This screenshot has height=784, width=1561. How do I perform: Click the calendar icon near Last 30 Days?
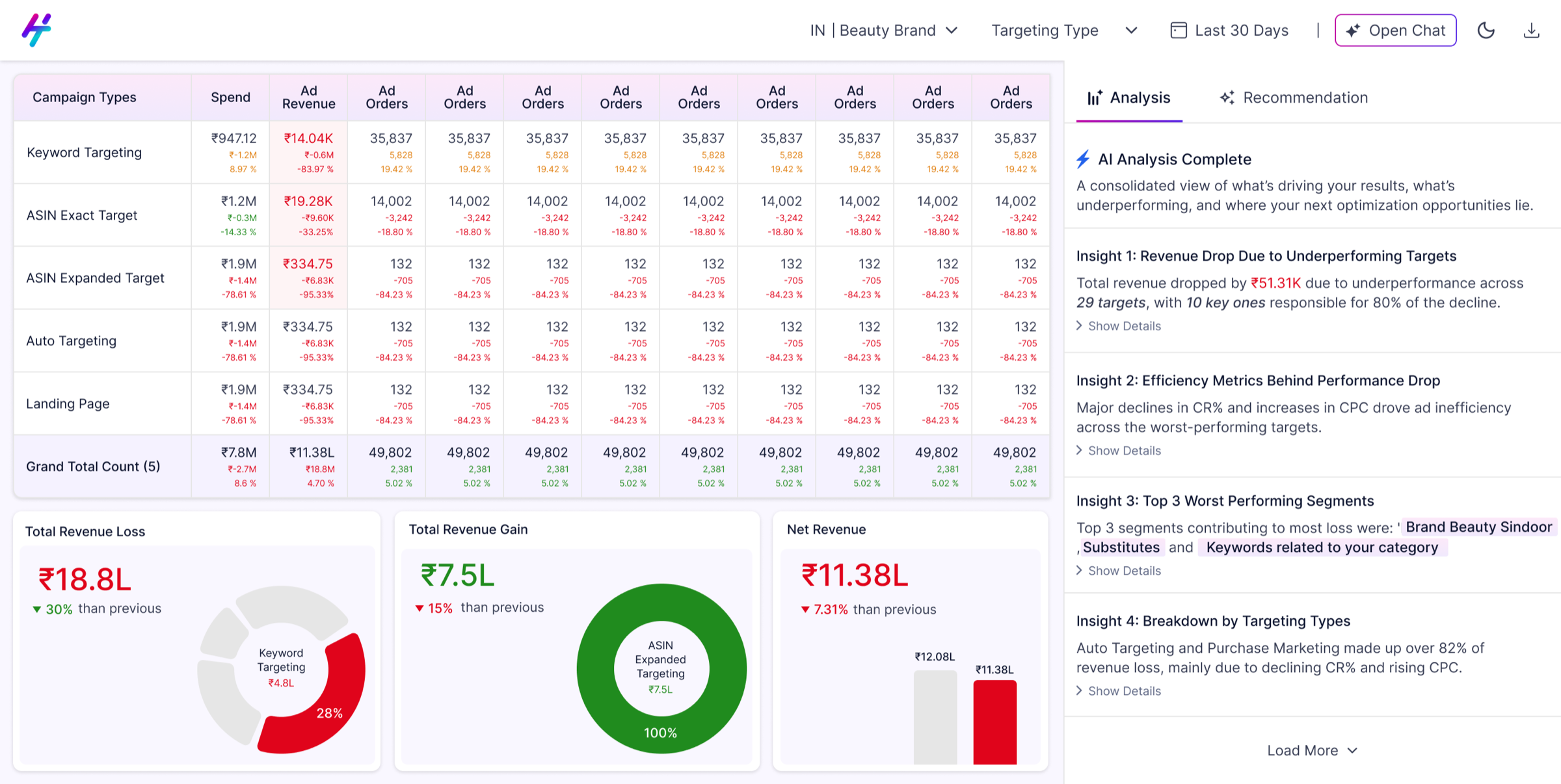[x=1178, y=31]
